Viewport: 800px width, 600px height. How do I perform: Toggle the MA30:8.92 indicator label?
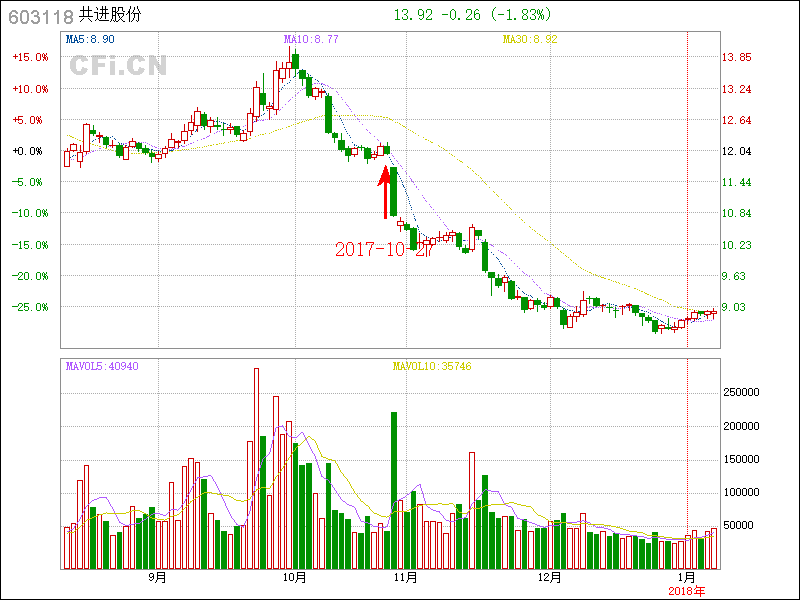[x=529, y=39]
